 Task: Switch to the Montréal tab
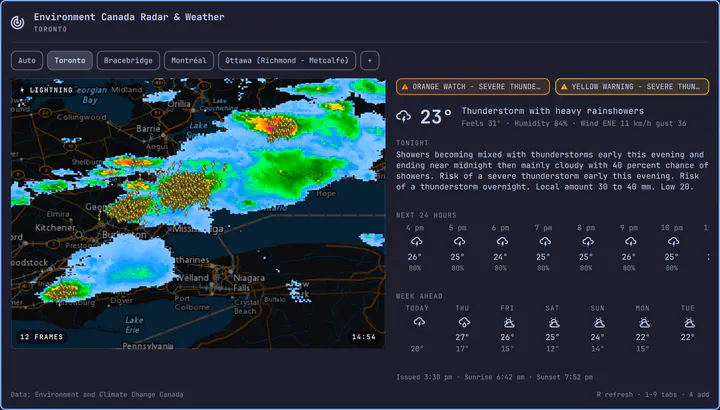click(x=189, y=61)
